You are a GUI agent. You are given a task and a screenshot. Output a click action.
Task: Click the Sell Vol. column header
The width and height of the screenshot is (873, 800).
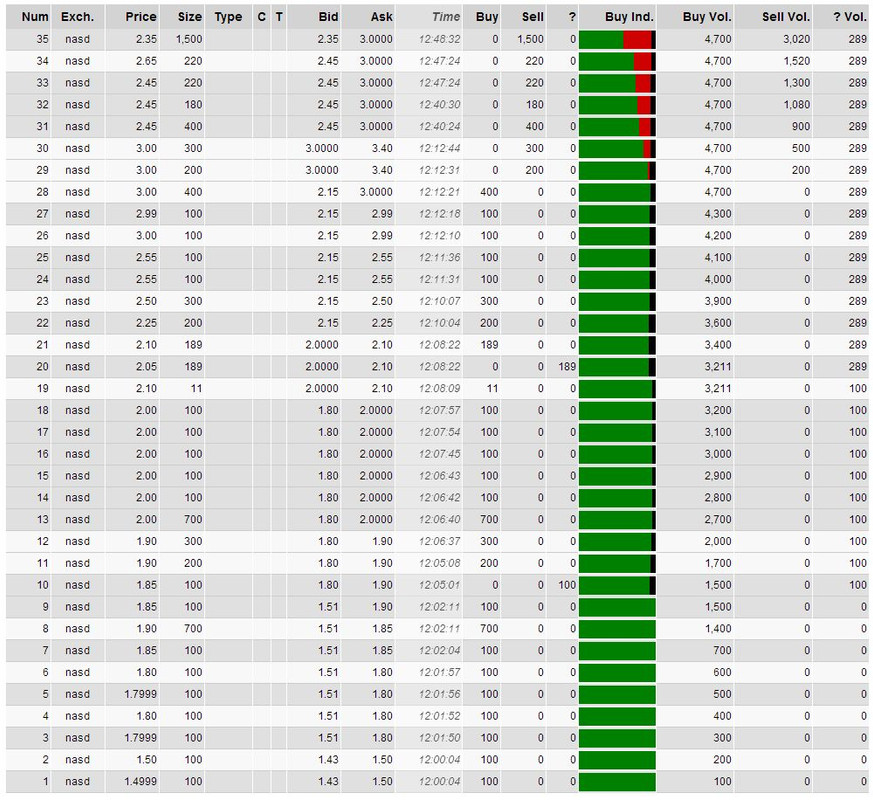coord(786,17)
